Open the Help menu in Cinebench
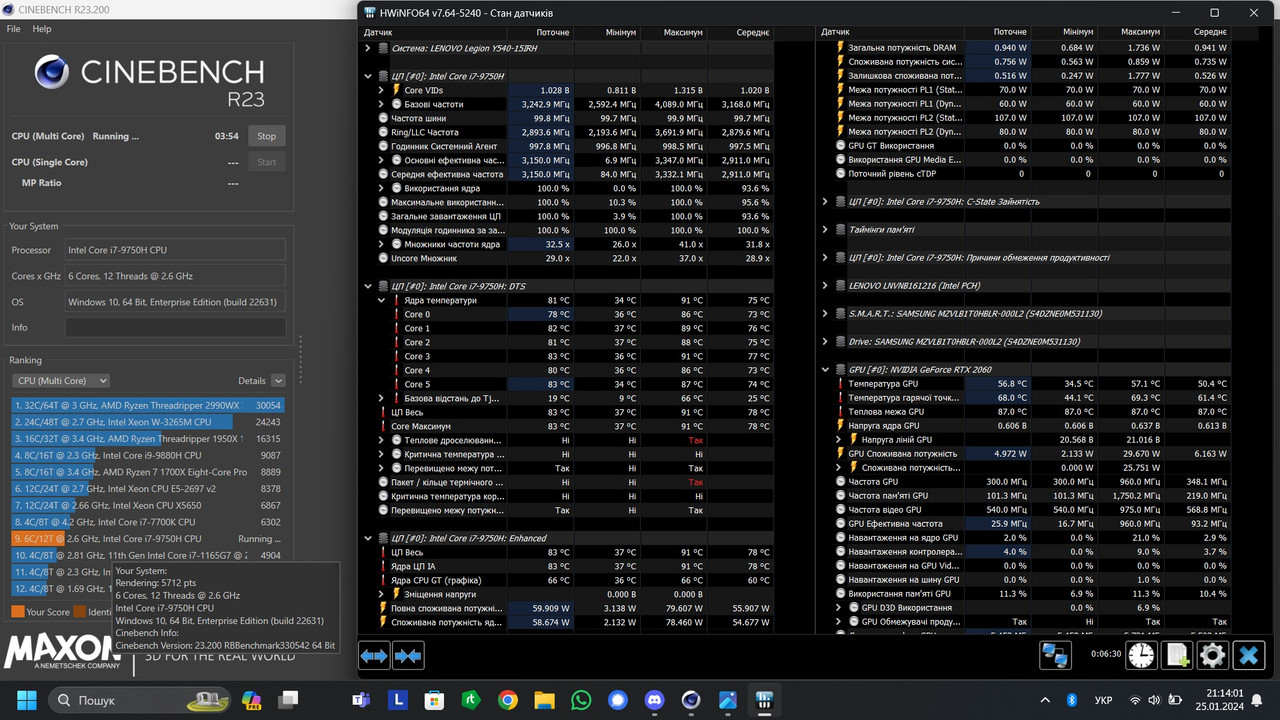 [41, 29]
